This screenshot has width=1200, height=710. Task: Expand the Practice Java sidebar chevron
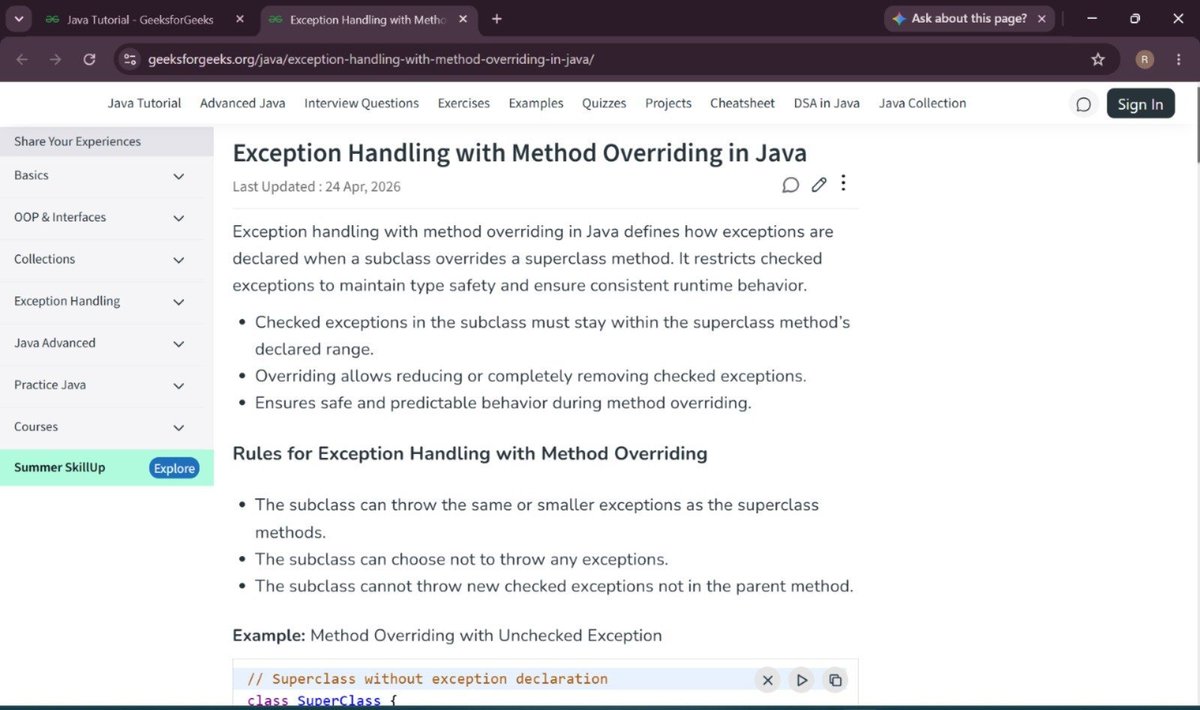(x=179, y=386)
